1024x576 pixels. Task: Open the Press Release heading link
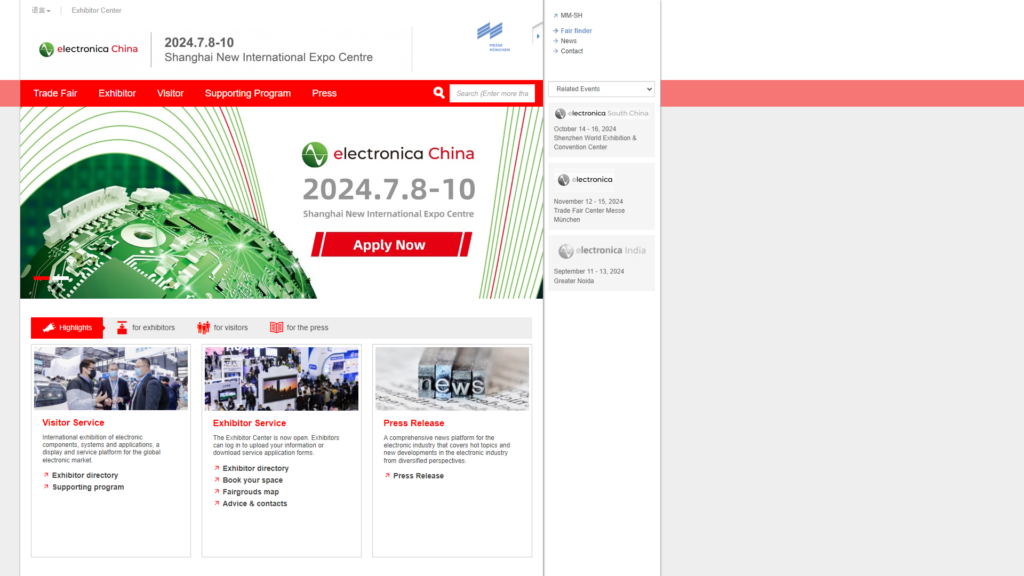click(413, 423)
